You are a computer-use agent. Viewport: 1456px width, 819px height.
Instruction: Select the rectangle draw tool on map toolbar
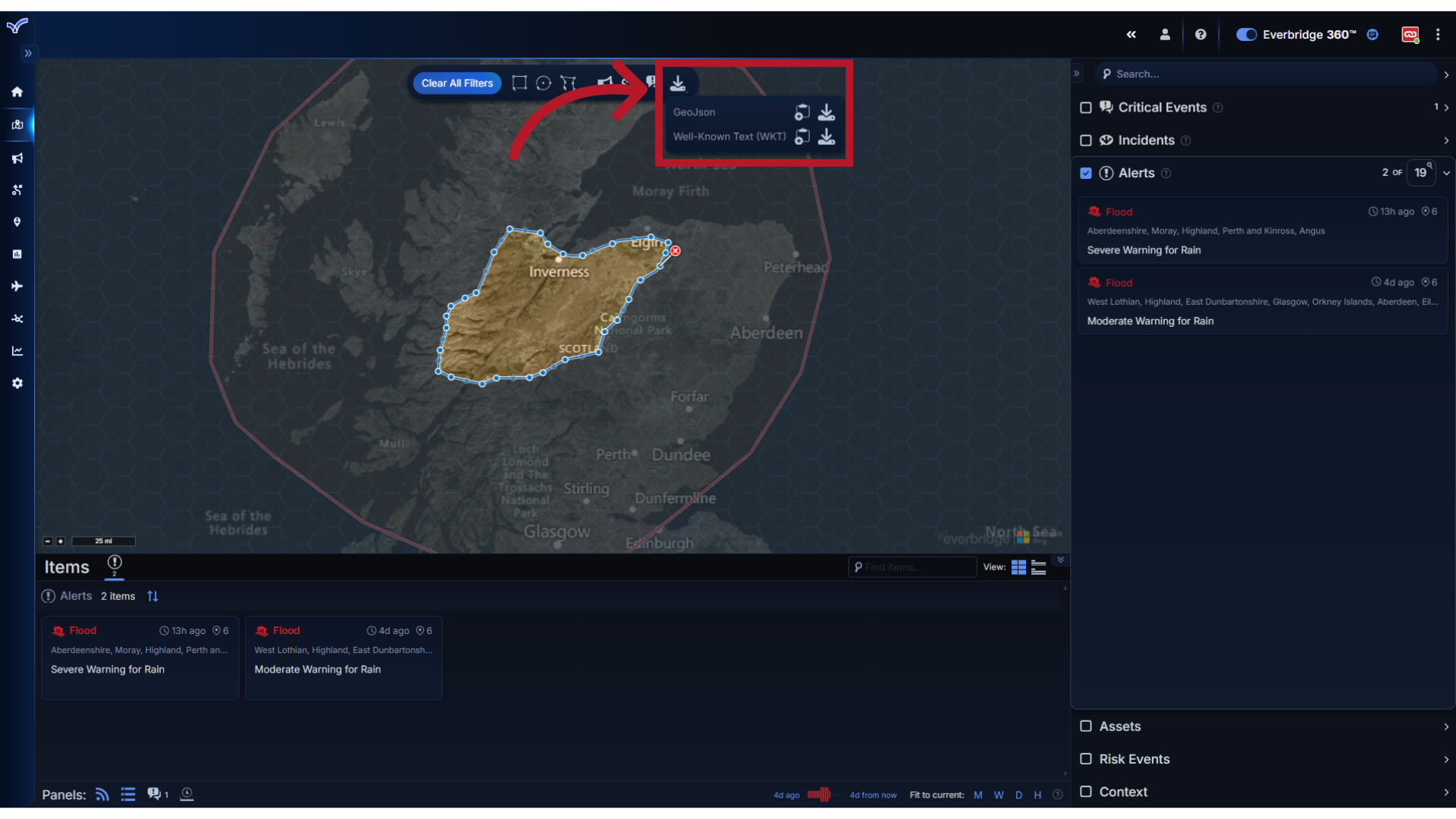519,83
